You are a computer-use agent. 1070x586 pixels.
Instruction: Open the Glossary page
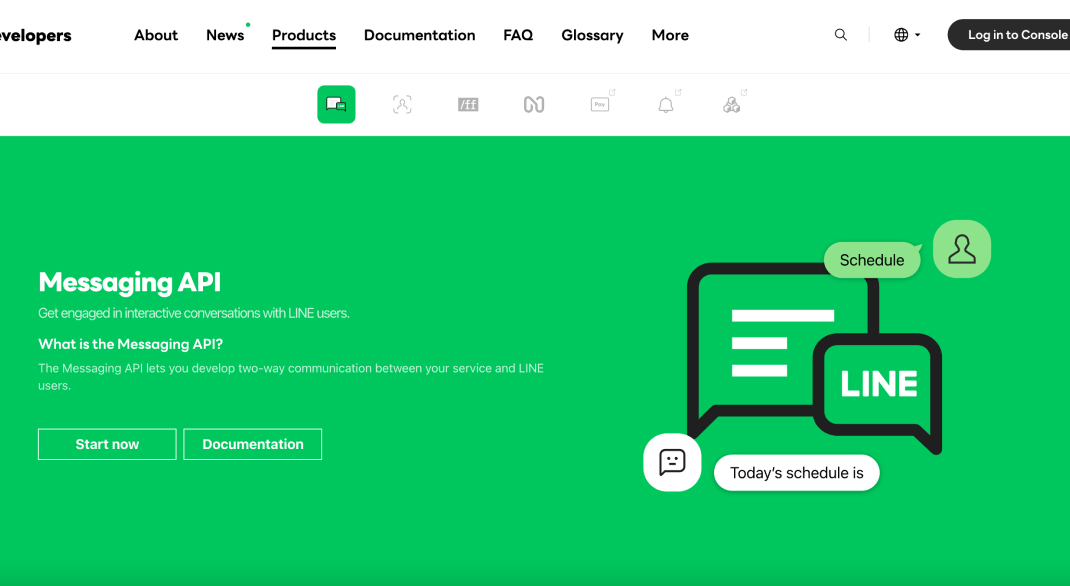pos(592,35)
